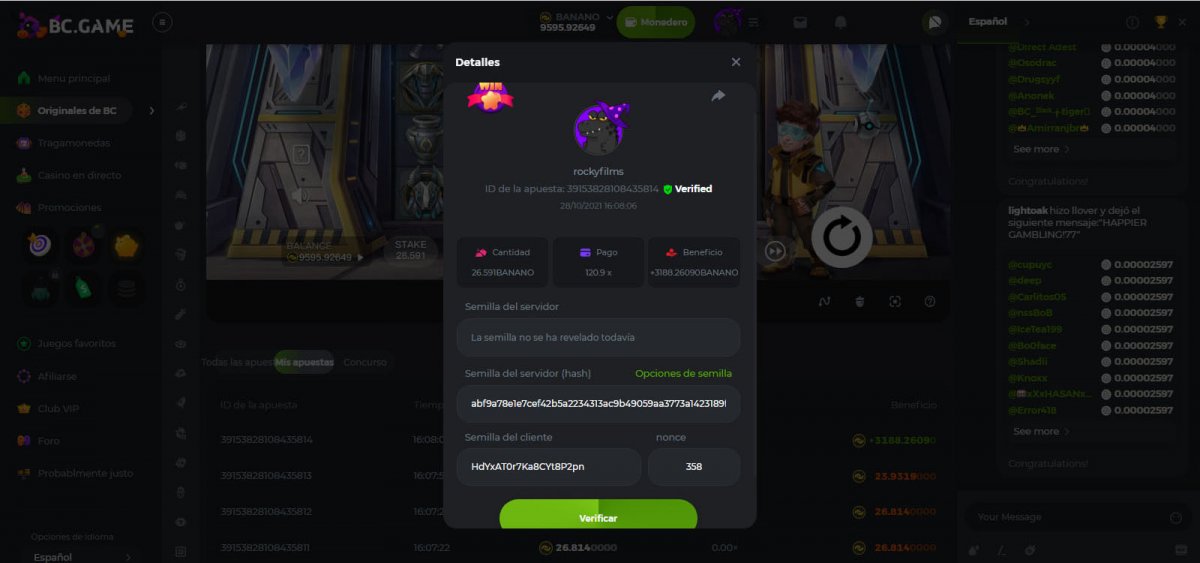Viewport: 1200px width, 563px height.
Task: Open Casino en directo menu item
Action: 79,175
